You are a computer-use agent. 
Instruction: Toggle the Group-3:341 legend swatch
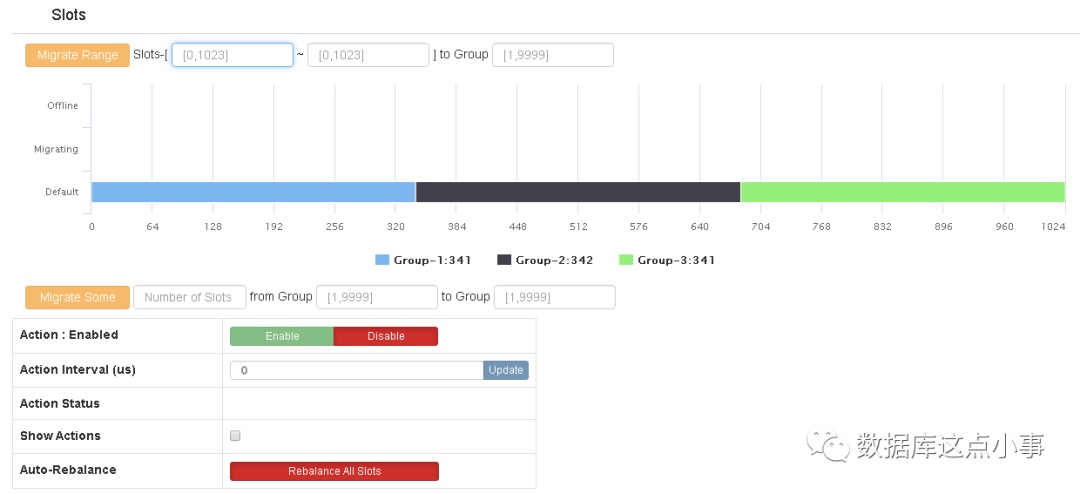[x=626, y=260]
